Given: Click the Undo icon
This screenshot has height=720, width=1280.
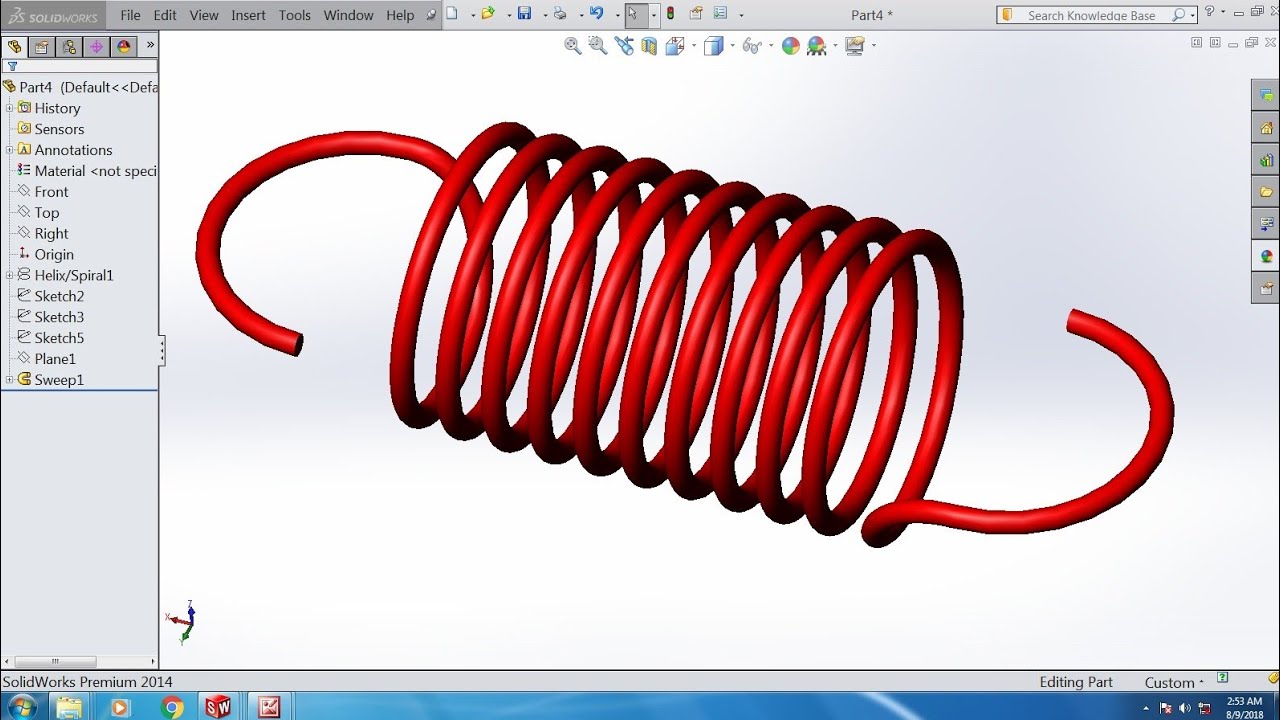Looking at the screenshot, I should pyautogui.click(x=596, y=14).
